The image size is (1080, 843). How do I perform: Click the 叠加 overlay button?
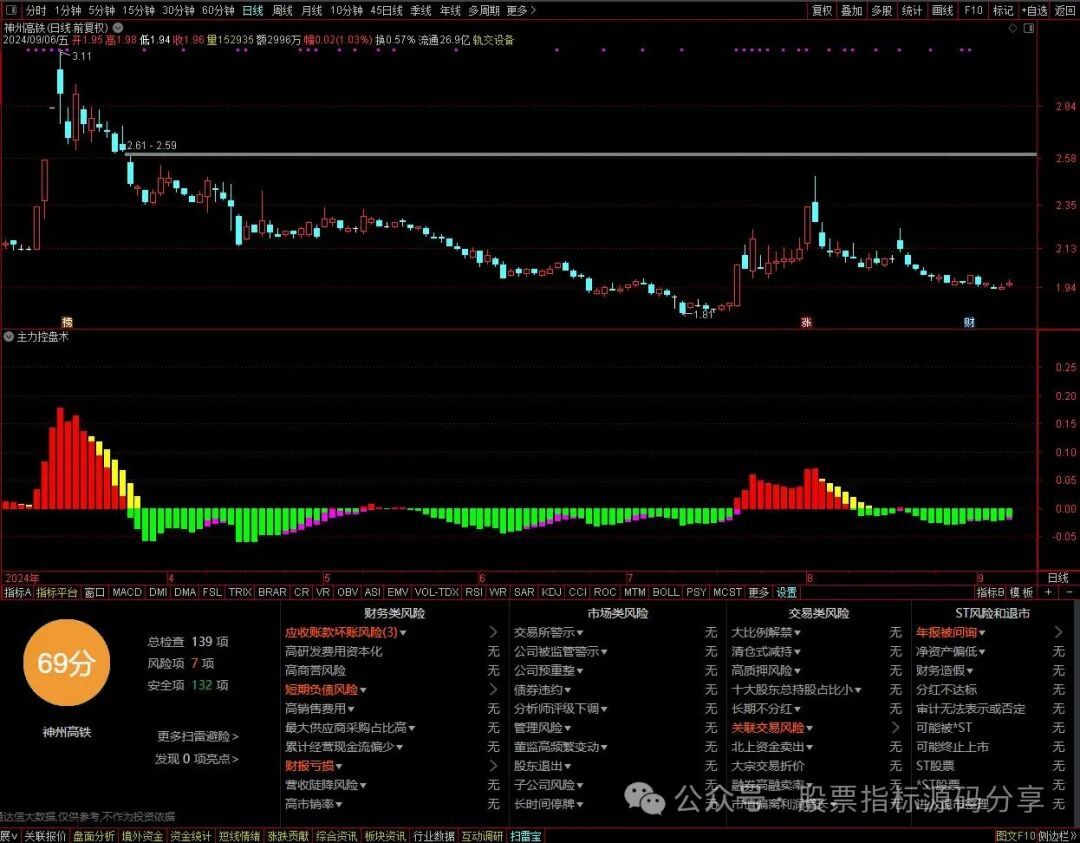[851, 10]
